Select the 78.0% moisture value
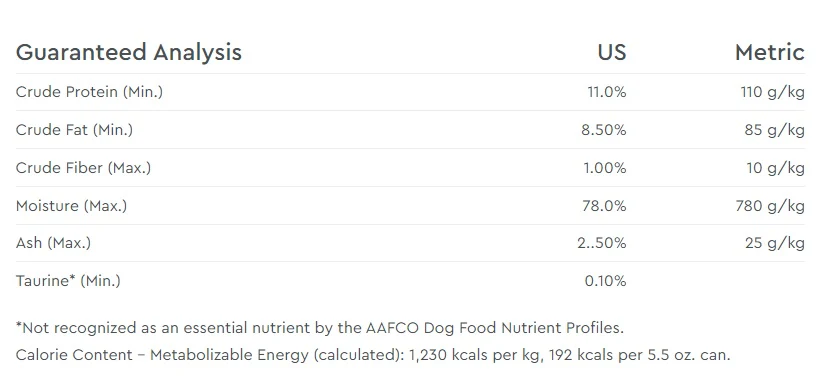 tap(604, 206)
